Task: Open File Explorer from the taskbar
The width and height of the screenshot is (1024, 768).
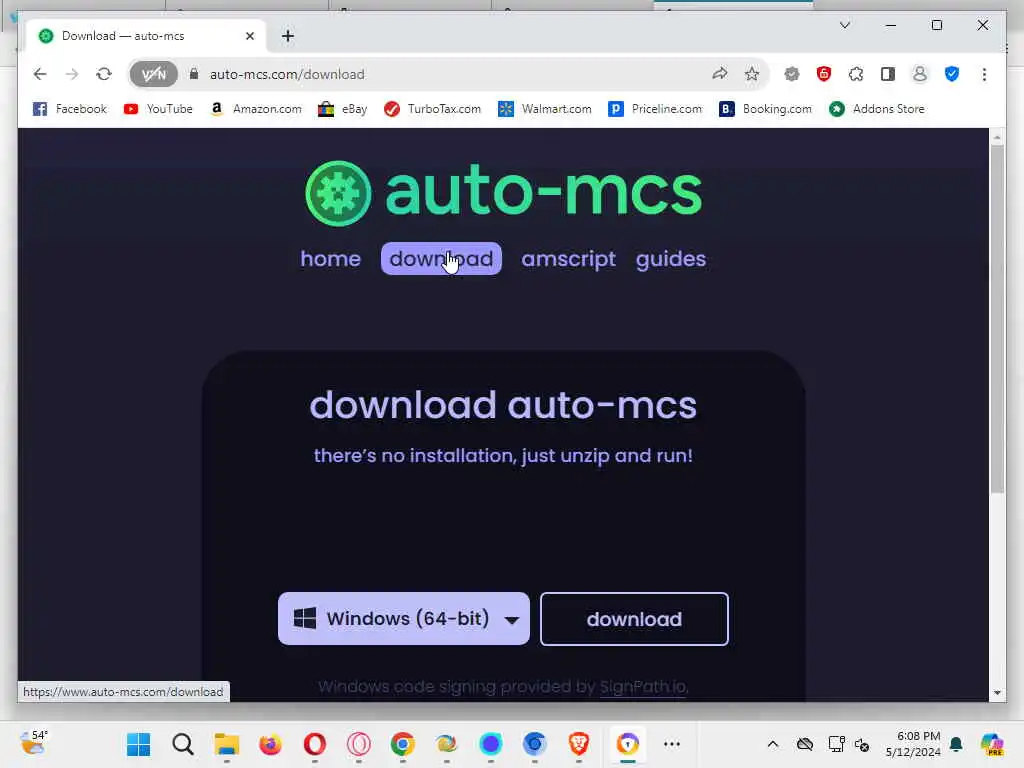Action: 227,744
